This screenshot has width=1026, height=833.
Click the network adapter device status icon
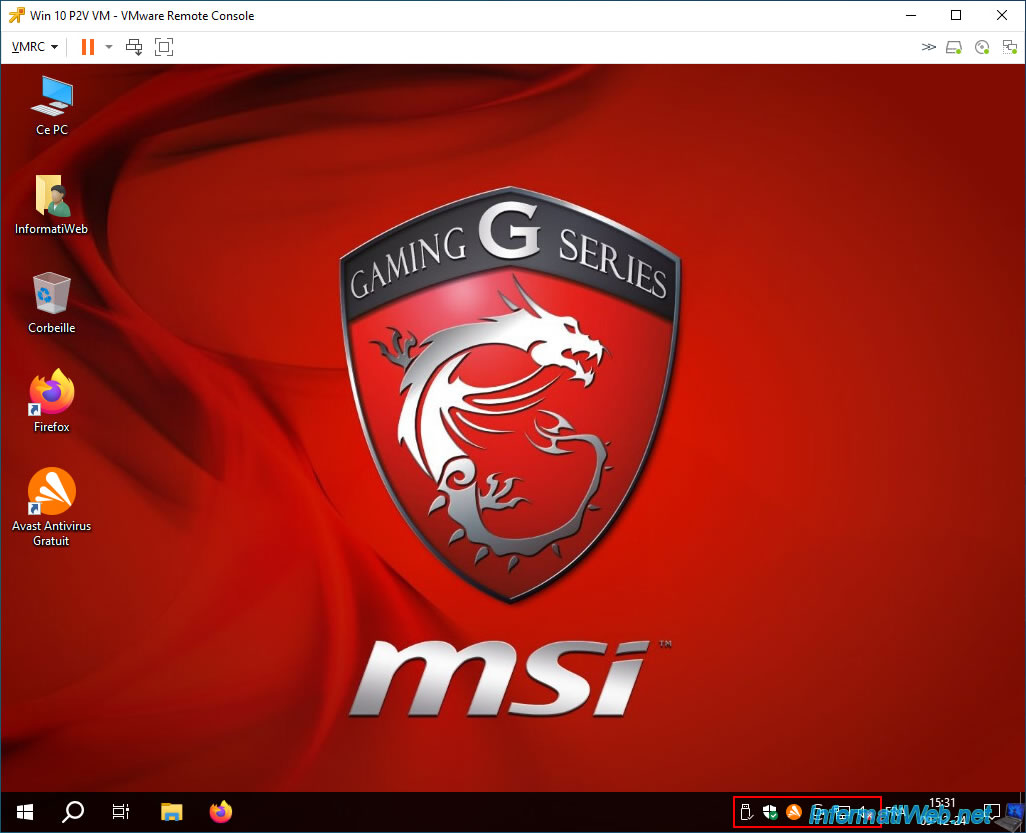1009,47
